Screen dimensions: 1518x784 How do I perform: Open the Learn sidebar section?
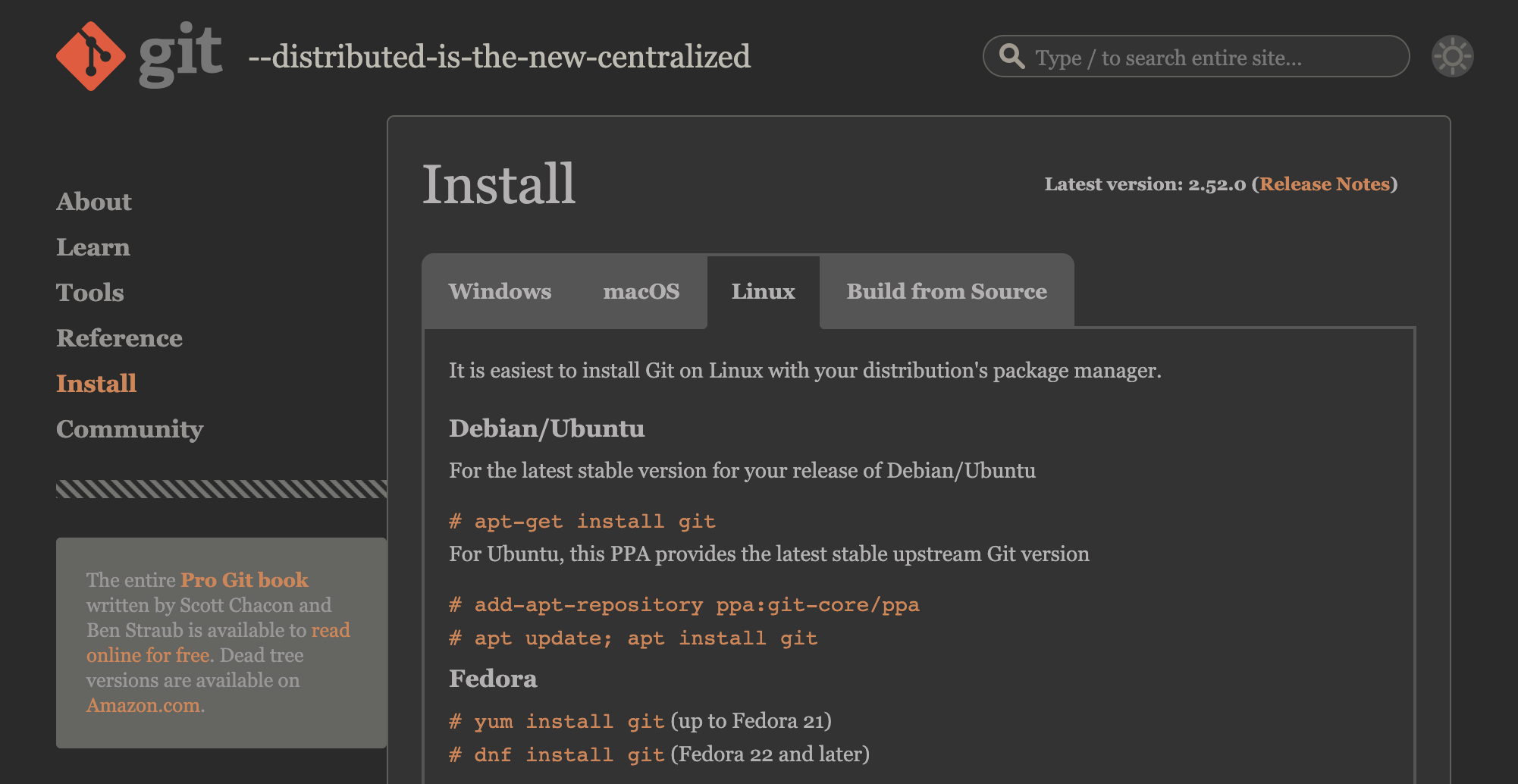[93, 247]
